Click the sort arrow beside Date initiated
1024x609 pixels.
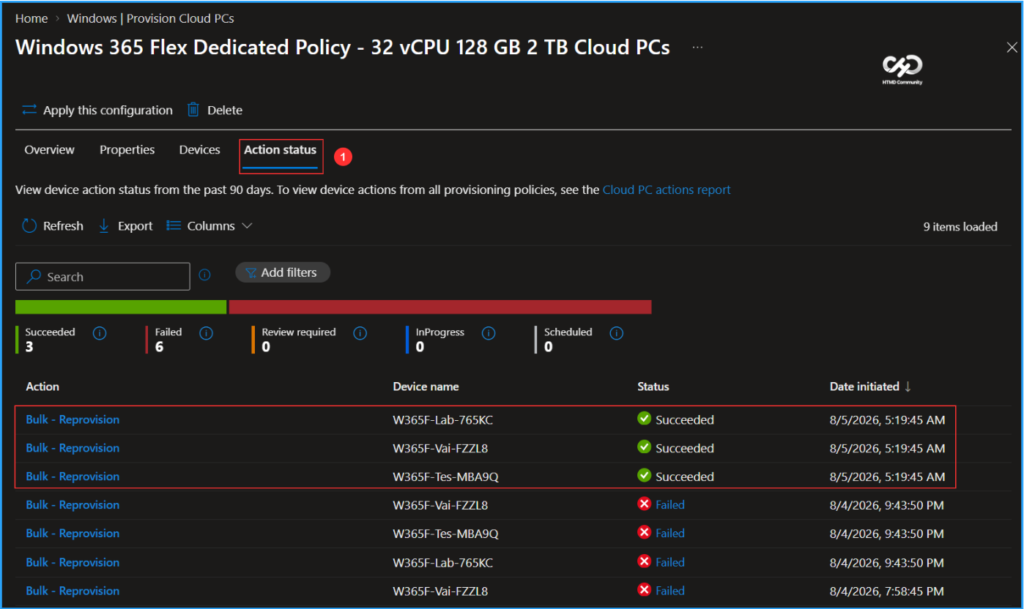[x=908, y=386]
